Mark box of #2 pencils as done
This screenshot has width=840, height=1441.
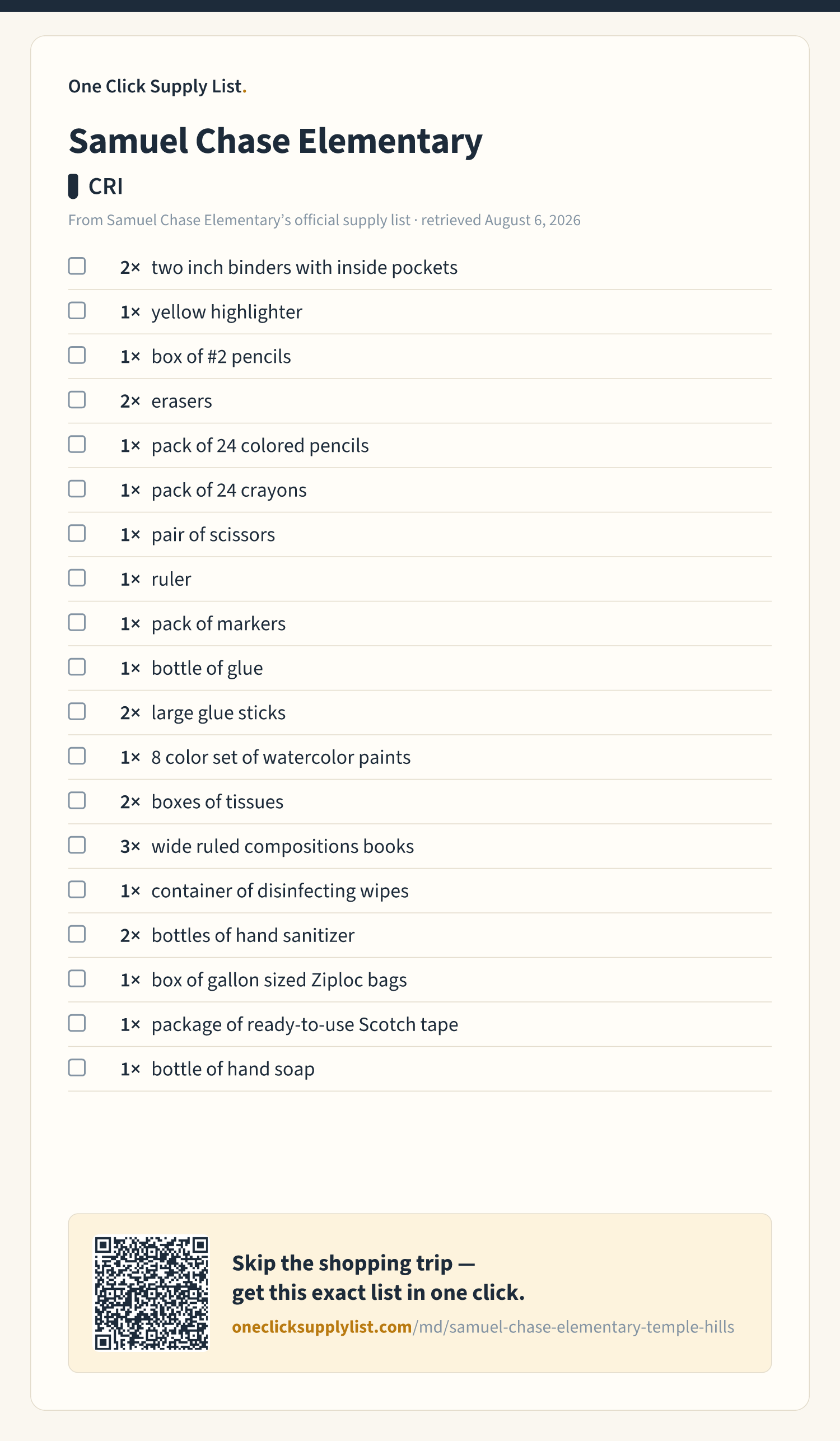click(x=77, y=355)
